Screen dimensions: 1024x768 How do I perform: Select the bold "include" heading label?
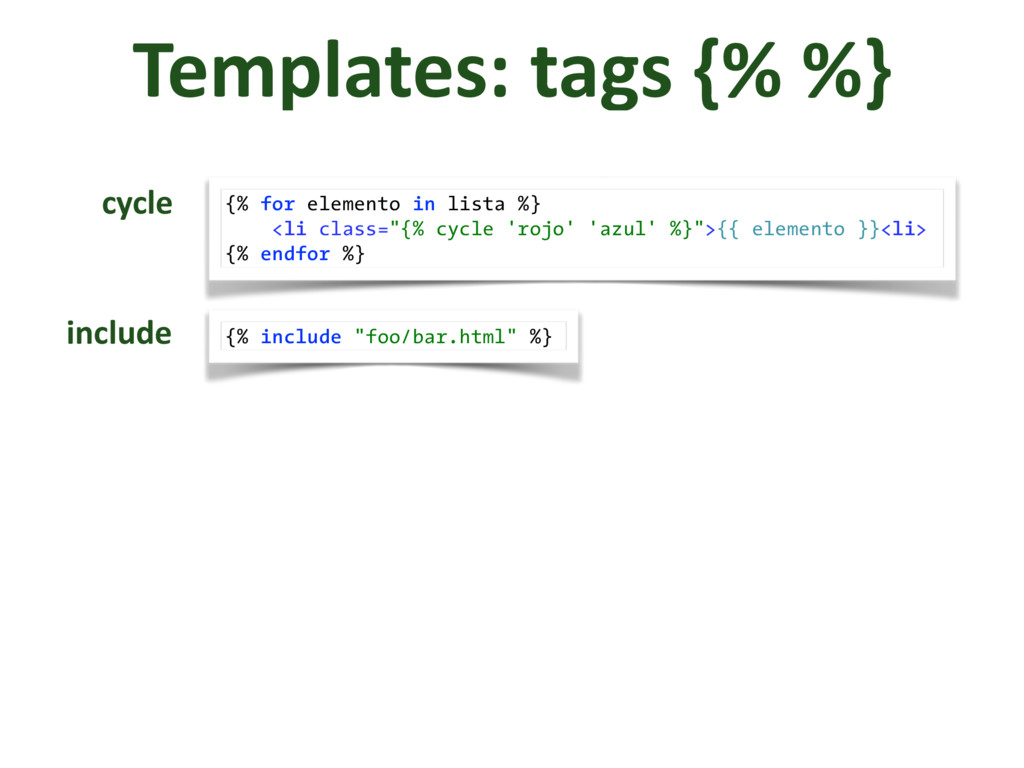point(119,333)
